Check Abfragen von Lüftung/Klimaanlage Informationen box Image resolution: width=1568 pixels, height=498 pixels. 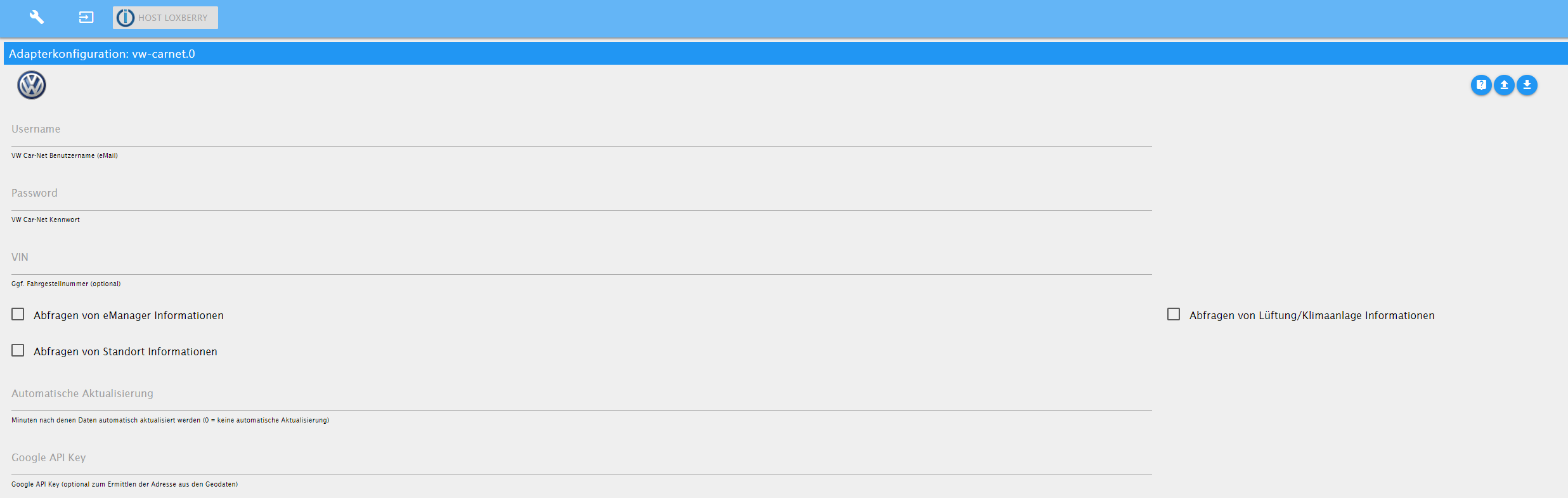(x=1174, y=315)
